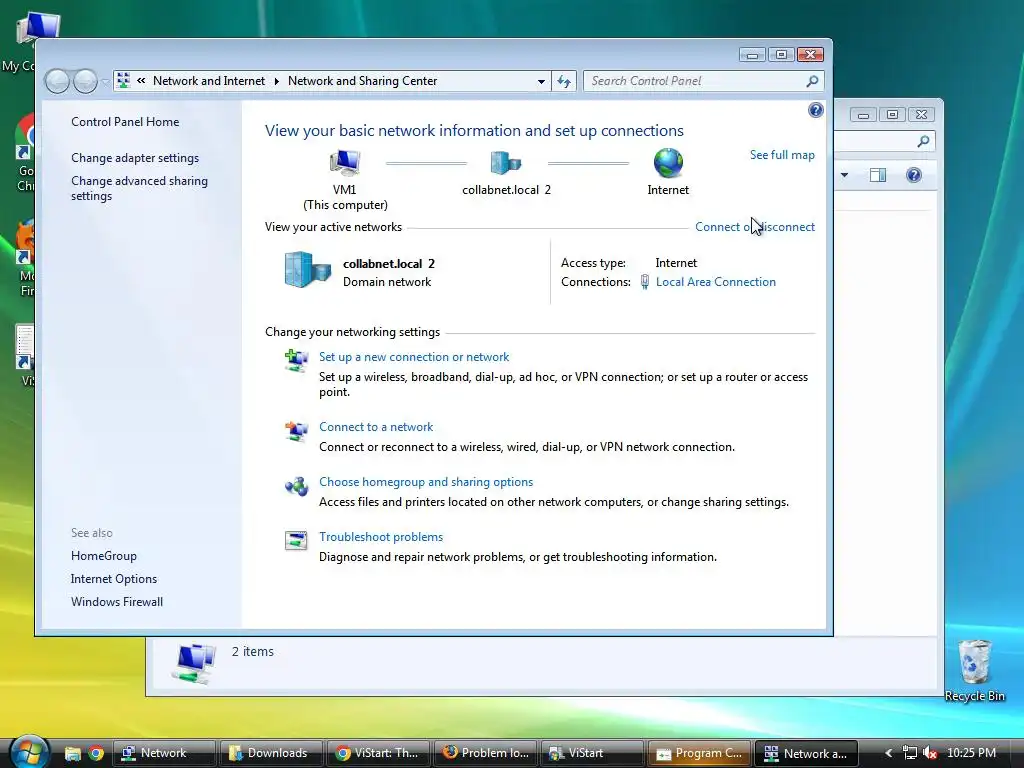Open the file explorer quick launch icon
The width and height of the screenshot is (1024, 768).
click(x=72, y=753)
